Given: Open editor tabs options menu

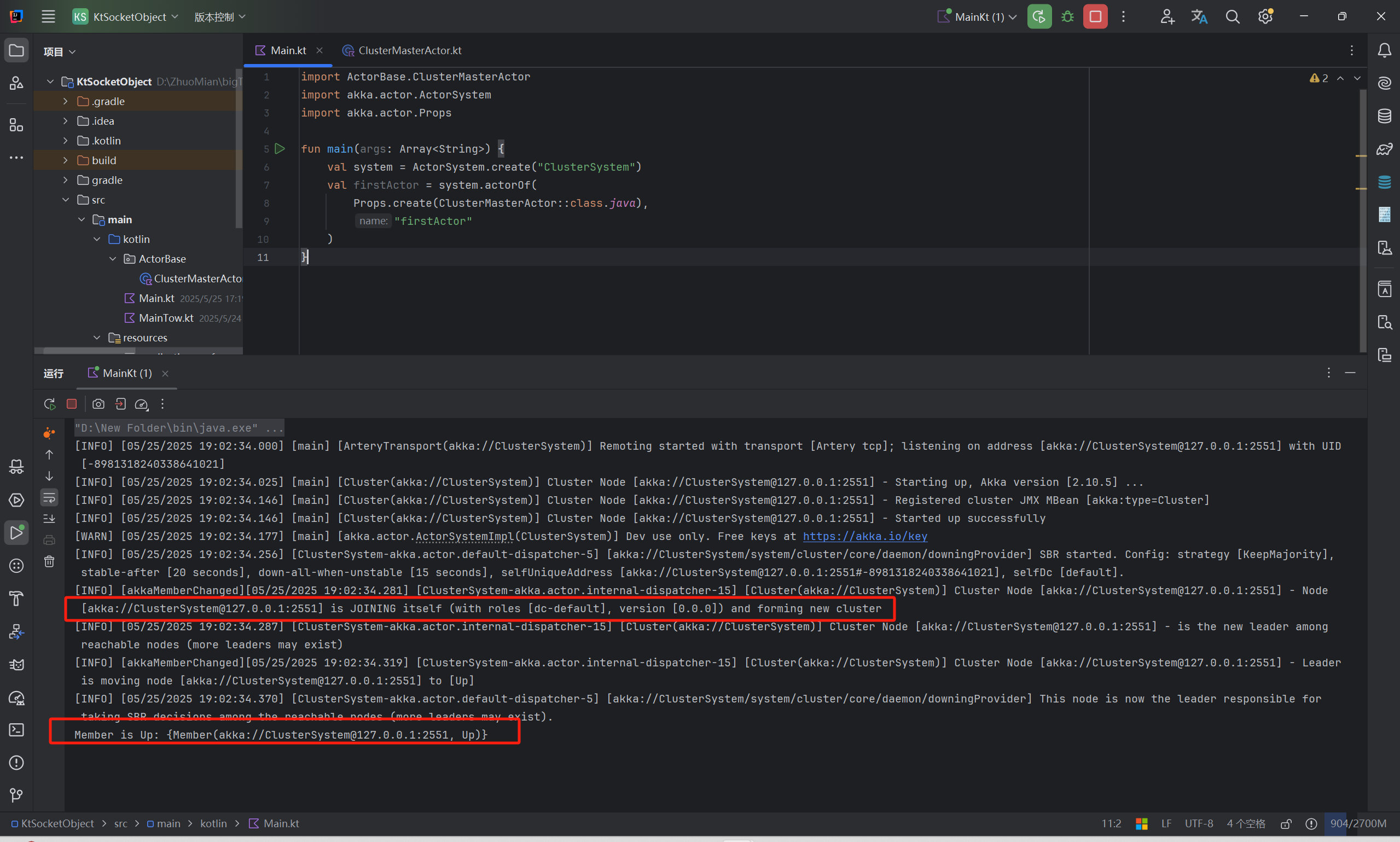Looking at the screenshot, I should point(1351,50).
